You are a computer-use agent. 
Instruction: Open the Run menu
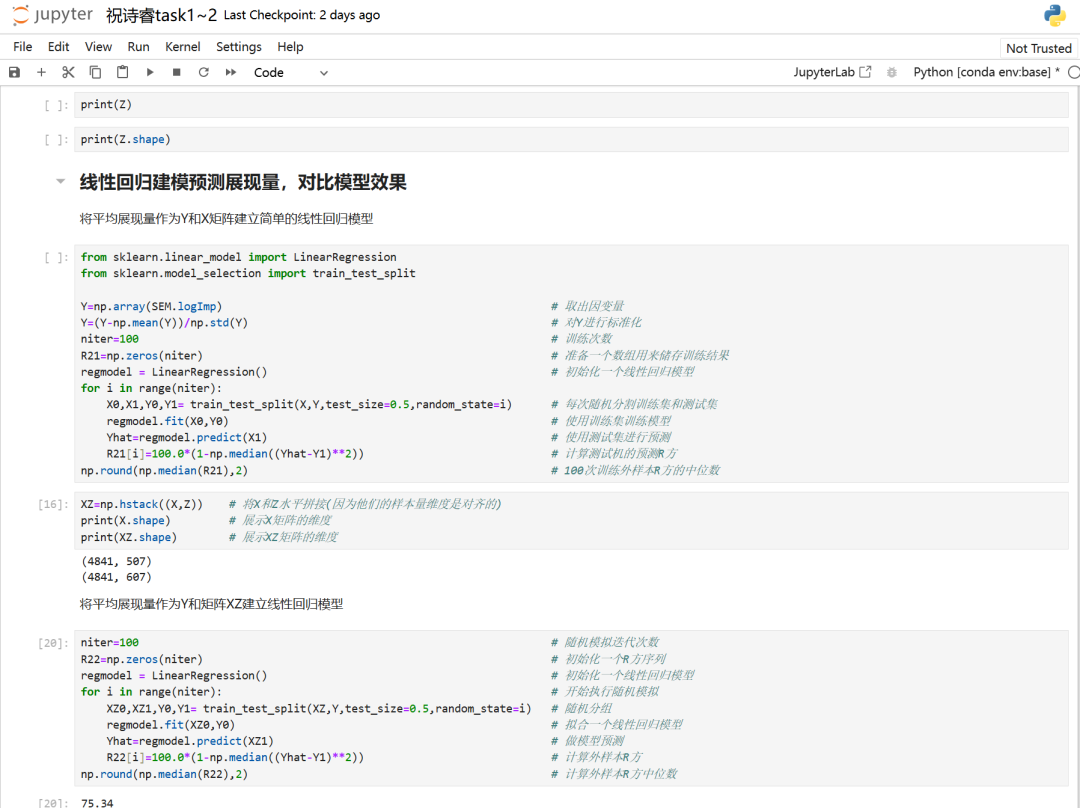pos(139,47)
